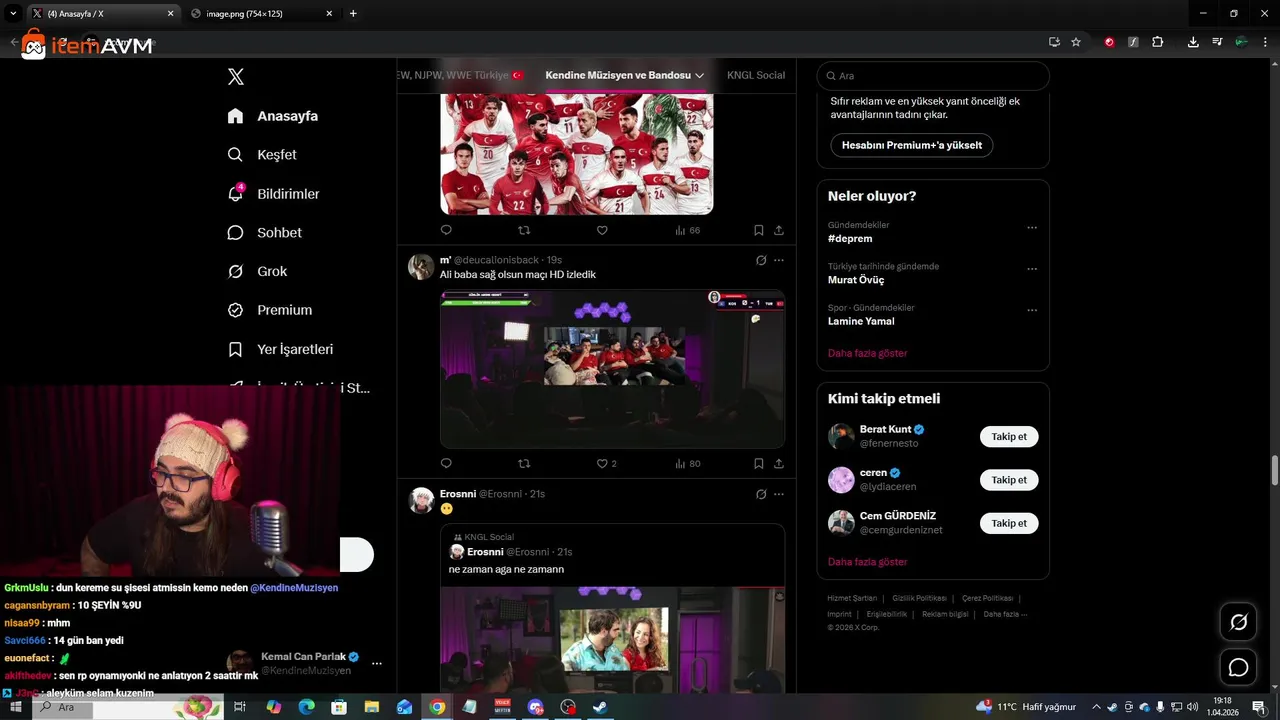Image resolution: width=1280 pixels, height=720 pixels.
Task: Open Microsoft Edge from taskbar
Action: point(307,707)
